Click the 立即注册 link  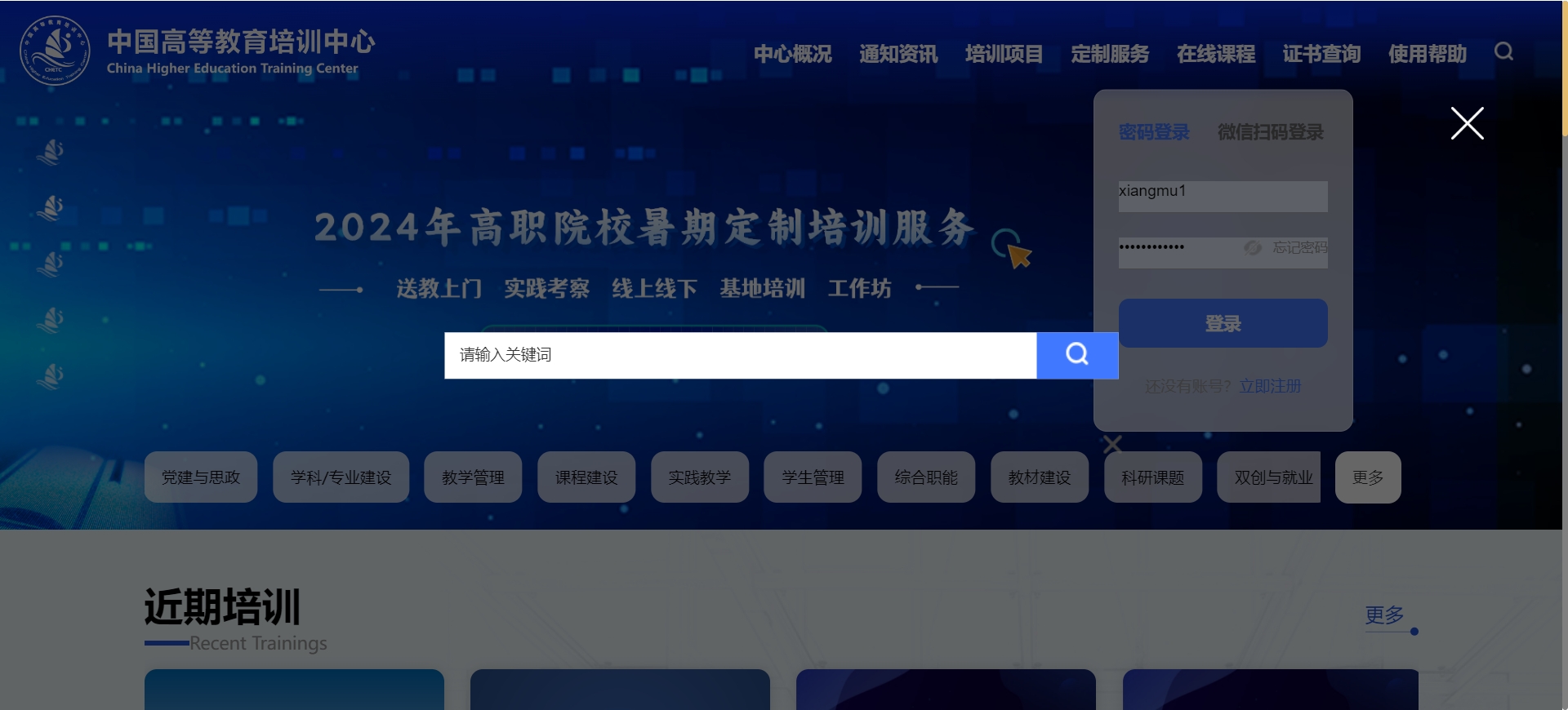[1270, 386]
